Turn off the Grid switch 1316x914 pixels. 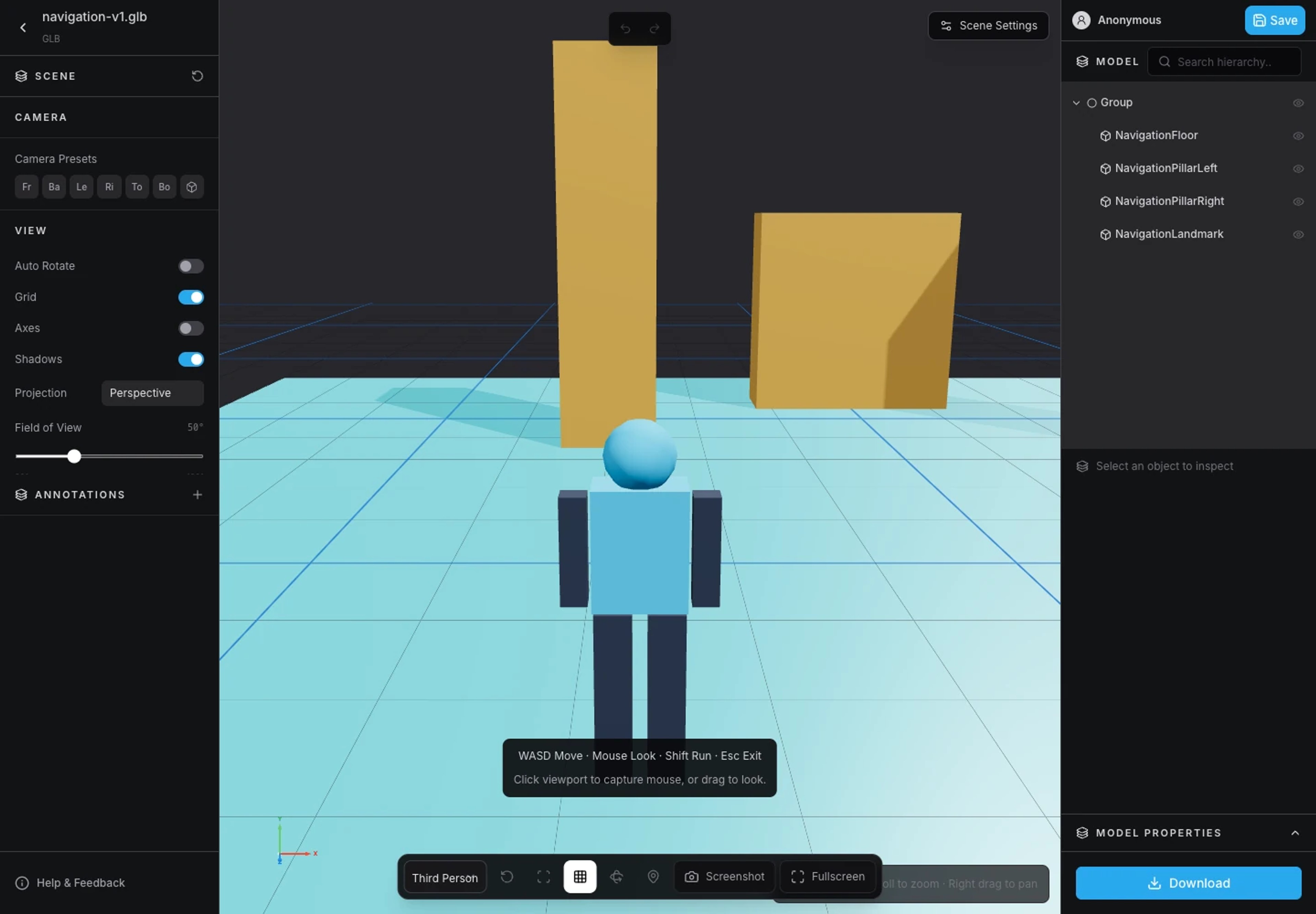point(191,297)
